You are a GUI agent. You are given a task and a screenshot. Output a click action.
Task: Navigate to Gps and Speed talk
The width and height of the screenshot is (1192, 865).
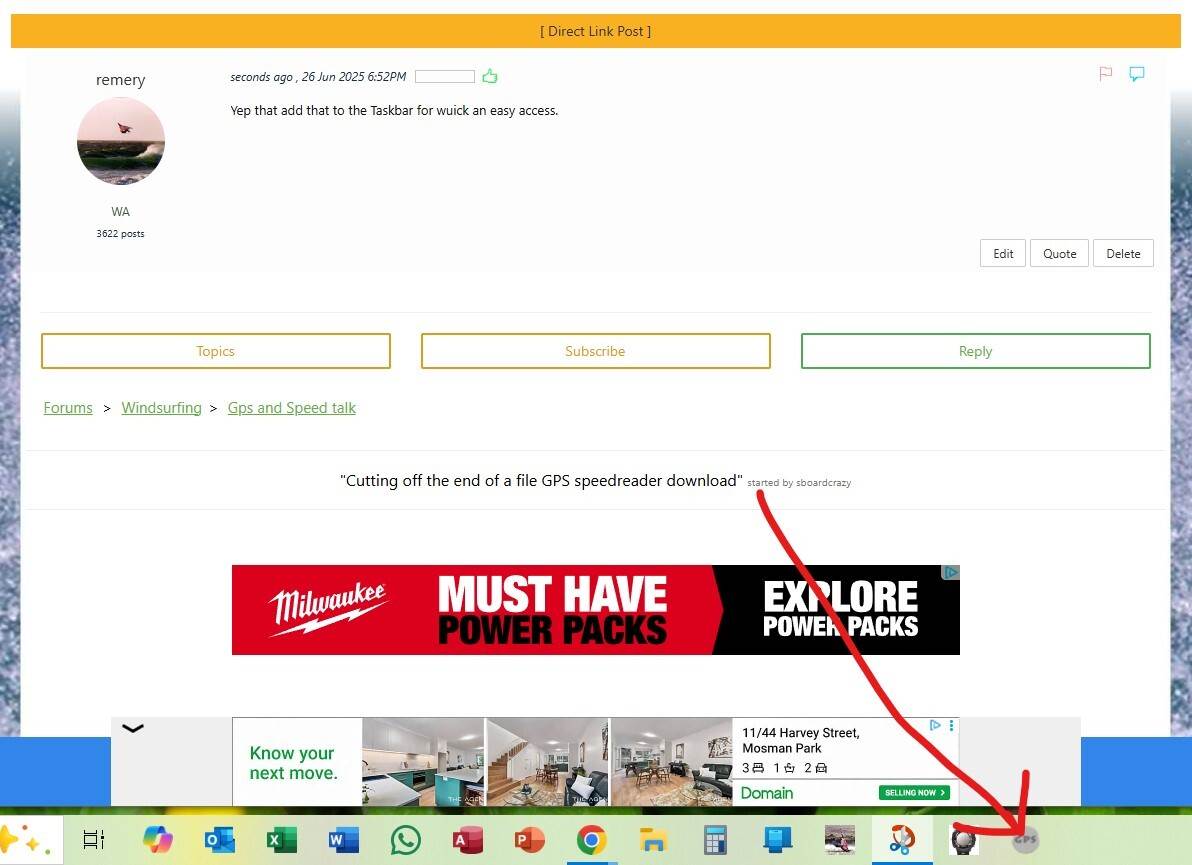click(x=291, y=407)
